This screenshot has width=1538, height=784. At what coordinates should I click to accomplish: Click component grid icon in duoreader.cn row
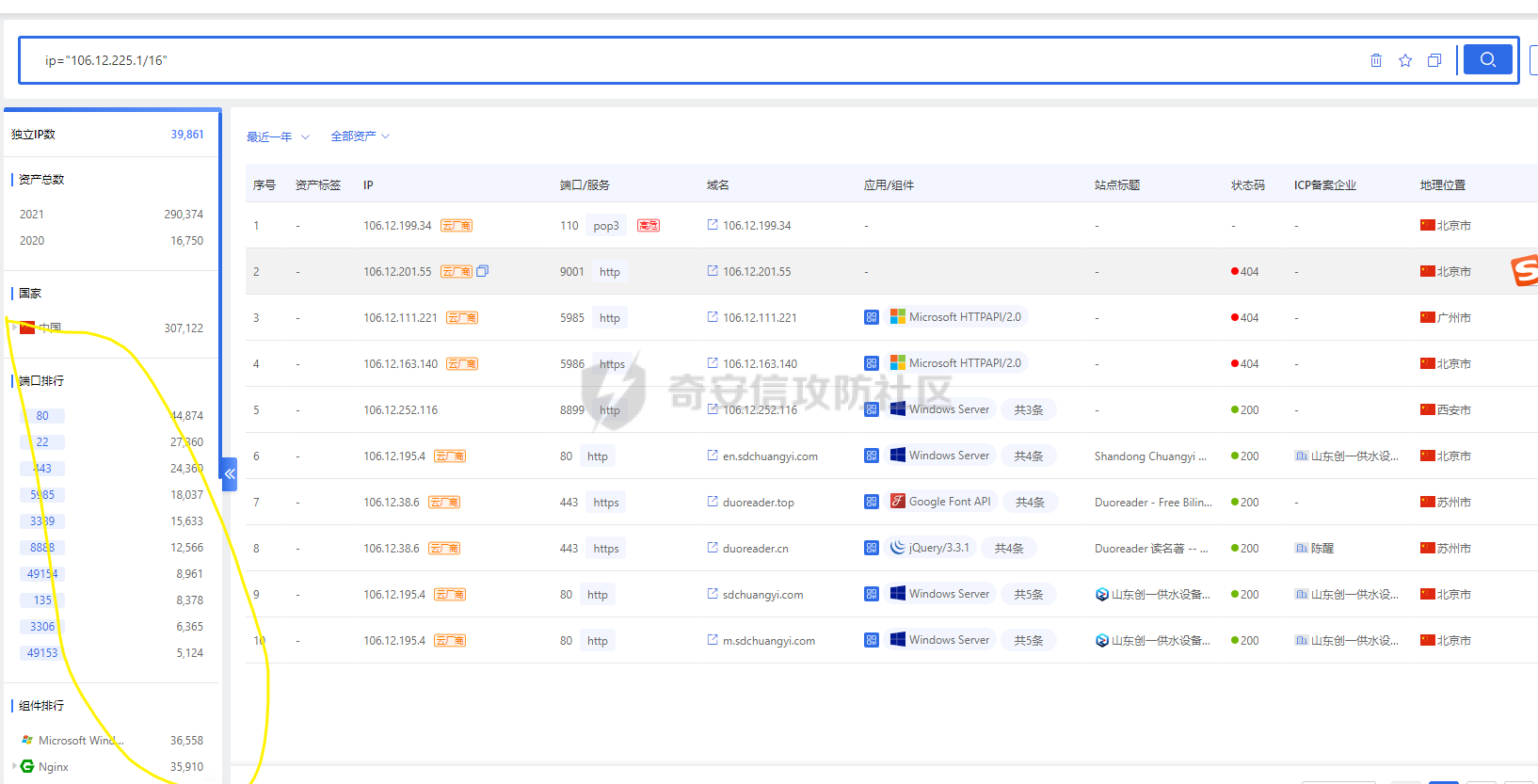872,548
